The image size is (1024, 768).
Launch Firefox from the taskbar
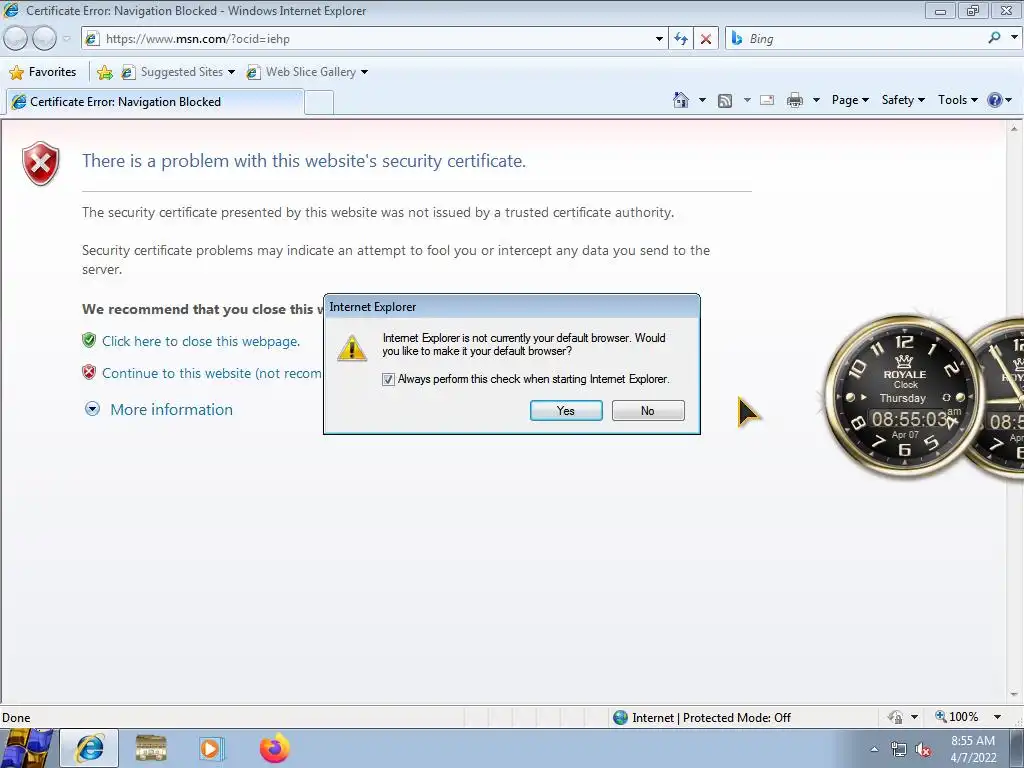tap(274, 748)
